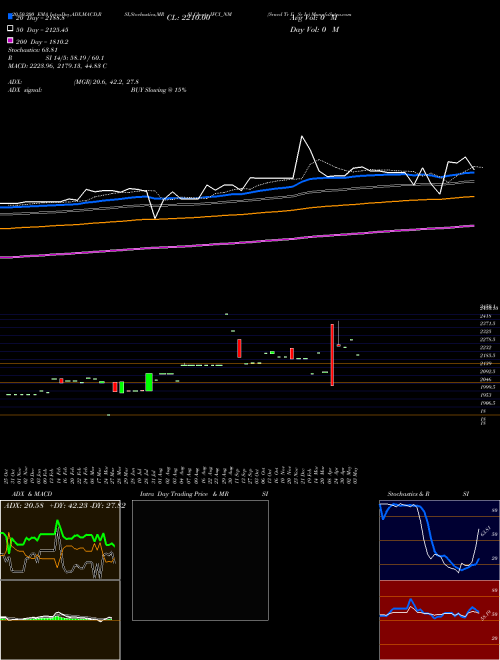Click the tall red candlestick reaching 2373.5

pos(332,354)
